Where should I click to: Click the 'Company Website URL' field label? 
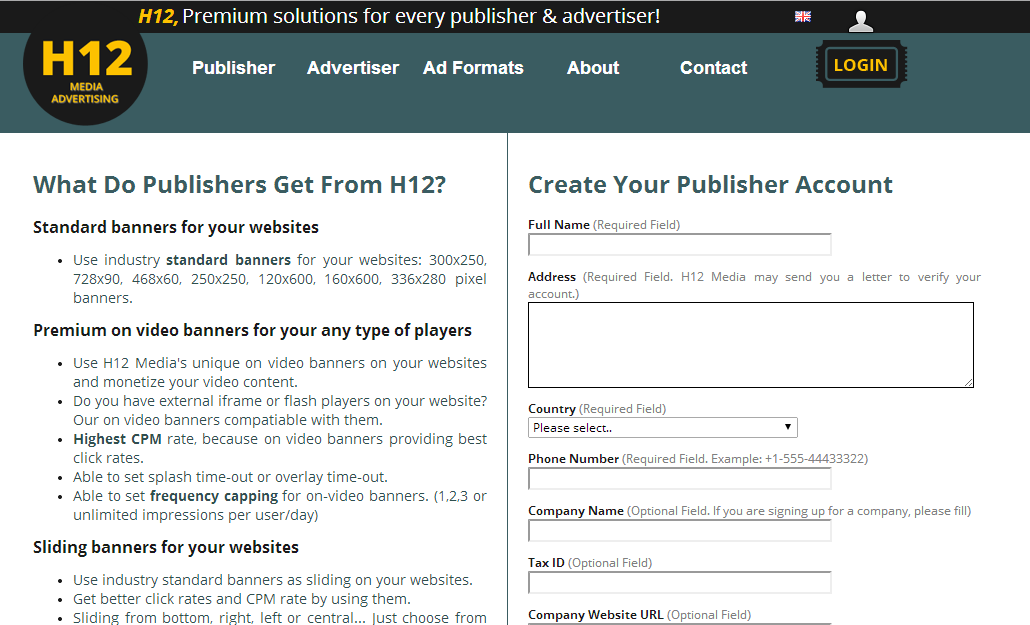(x=595, y=615)
